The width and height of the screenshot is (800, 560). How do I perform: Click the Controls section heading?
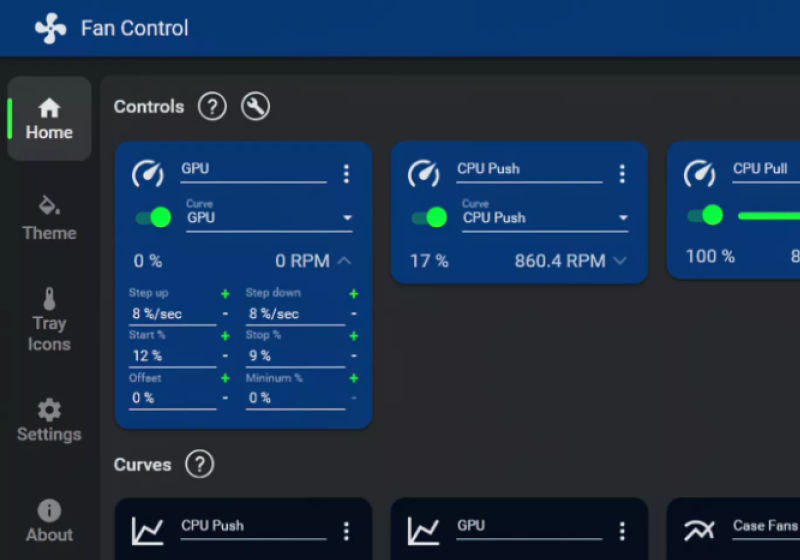(149, 107)
